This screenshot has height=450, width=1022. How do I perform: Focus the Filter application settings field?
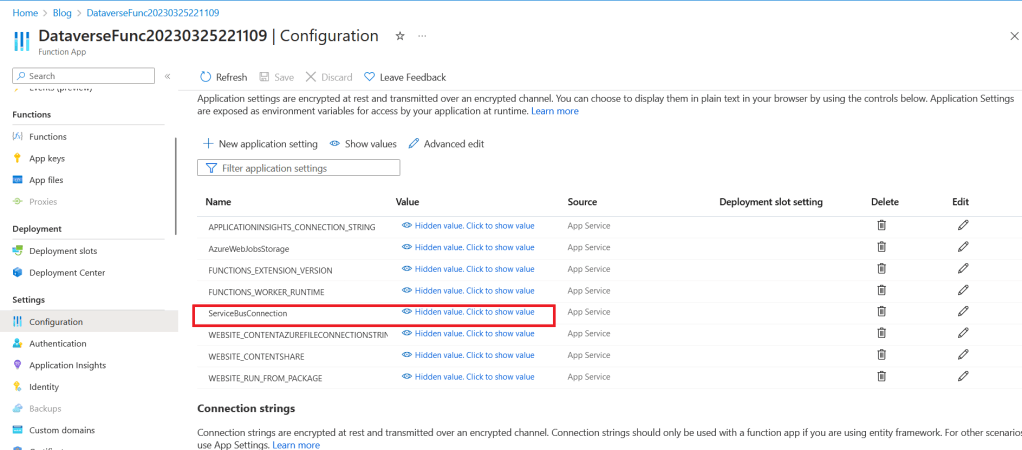(299, 168)
